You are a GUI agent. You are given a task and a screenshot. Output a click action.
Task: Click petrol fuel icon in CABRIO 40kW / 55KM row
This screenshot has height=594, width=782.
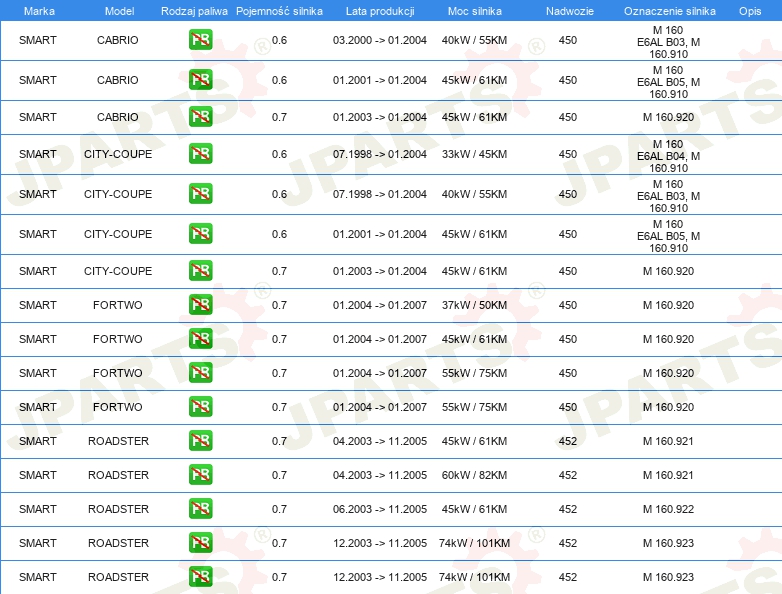[200, 40]
